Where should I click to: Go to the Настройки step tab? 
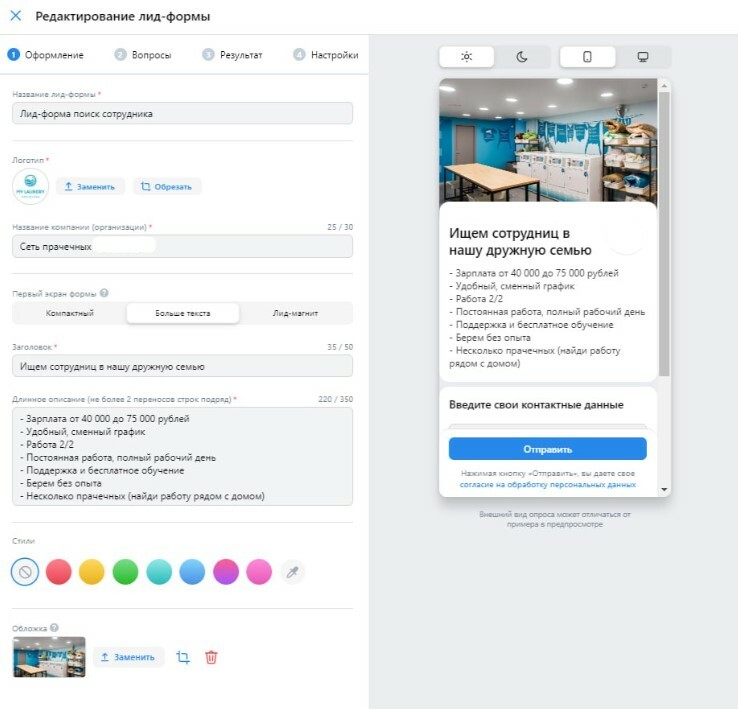click(326, 55)
